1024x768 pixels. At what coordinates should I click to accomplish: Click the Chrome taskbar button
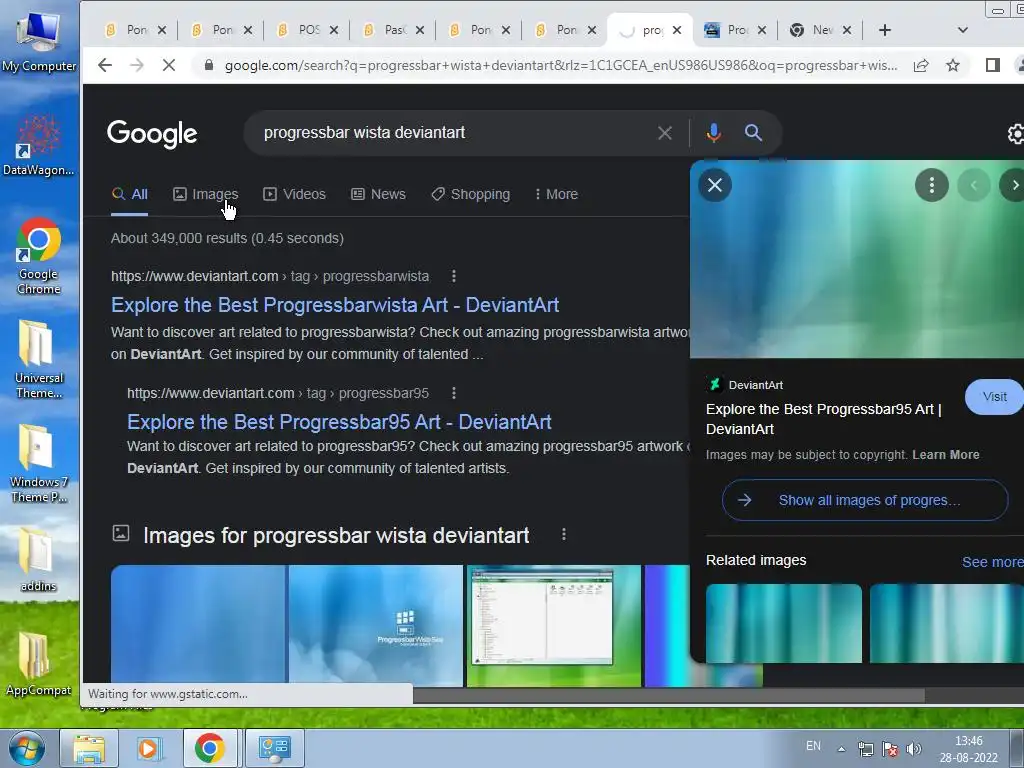click(x=210, y=748)
